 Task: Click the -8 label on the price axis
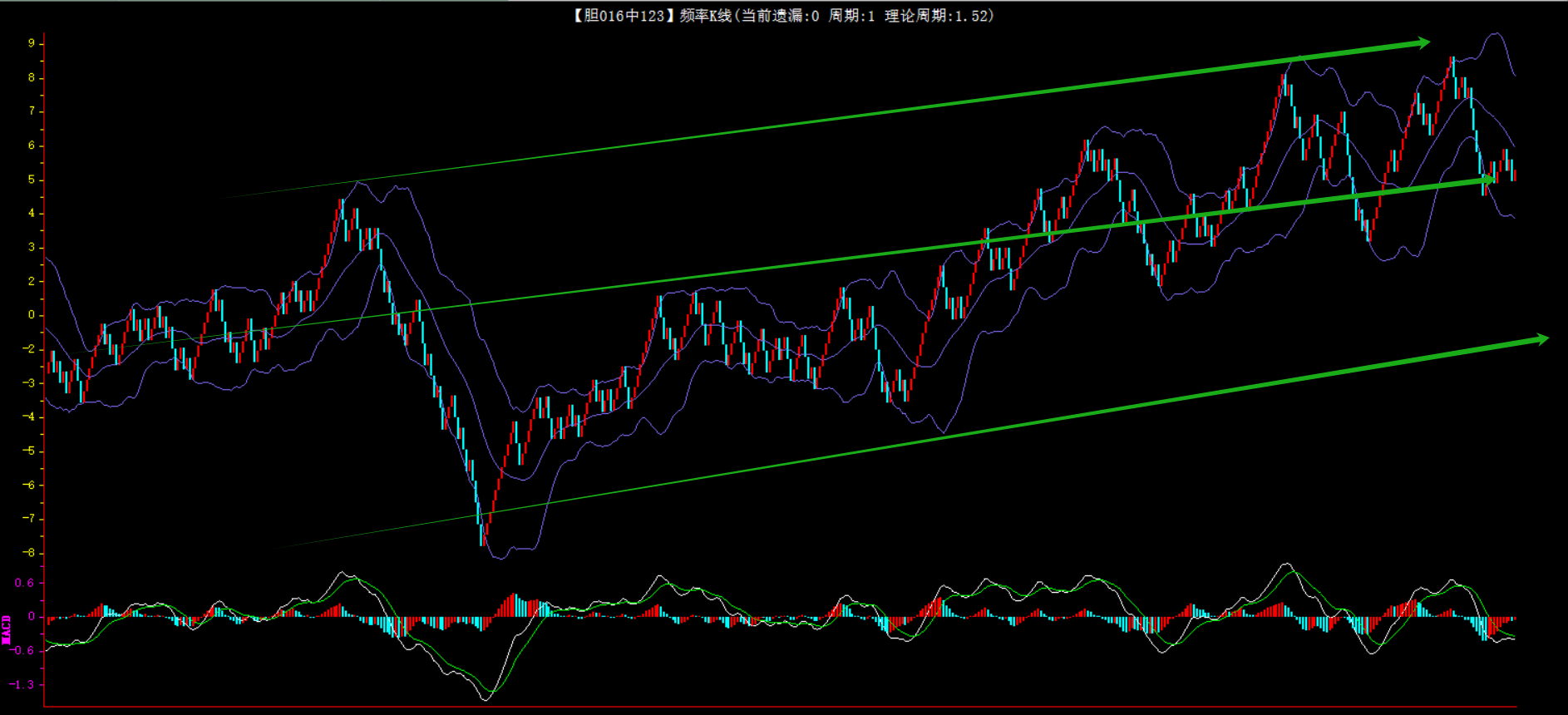coord(29,553)
